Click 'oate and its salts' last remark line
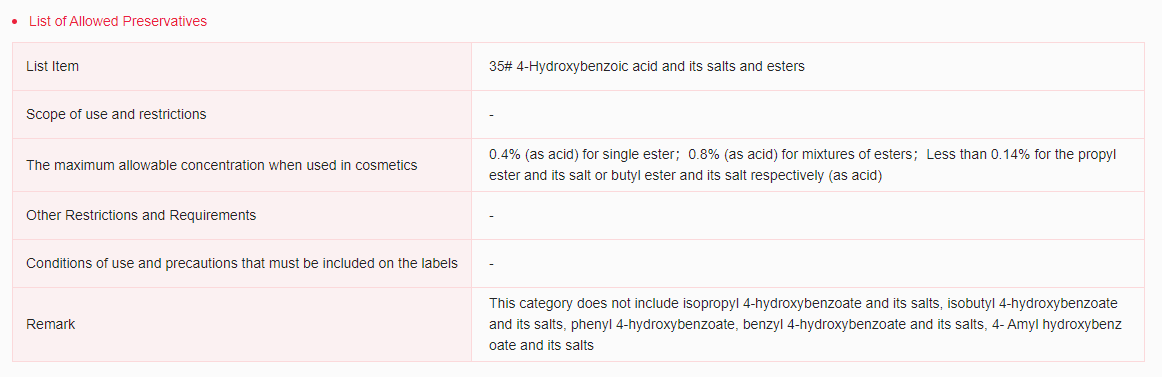Viewport: 1162px width, 377px height. tap(541, 346)
